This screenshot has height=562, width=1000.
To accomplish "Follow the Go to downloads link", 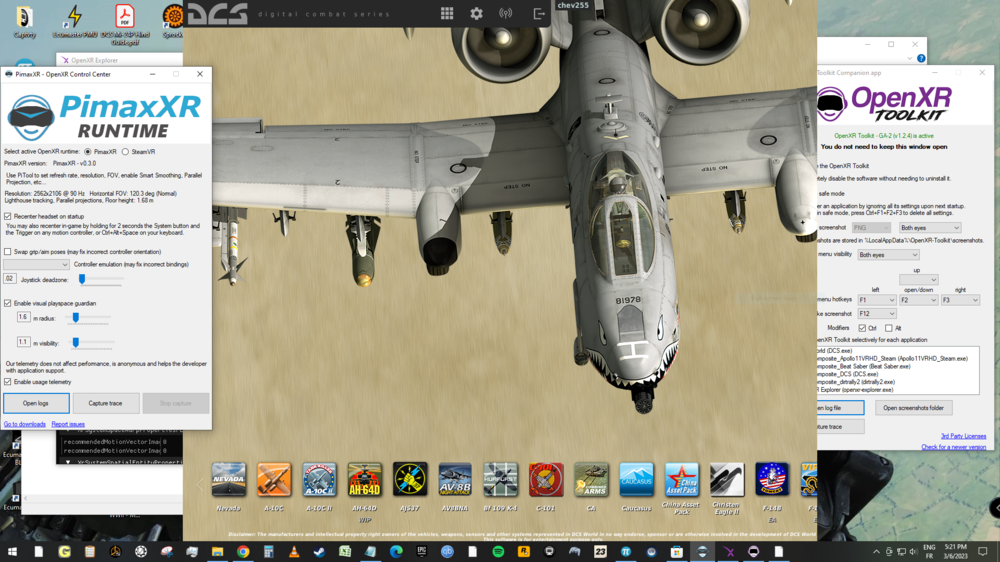I will 24,424.
